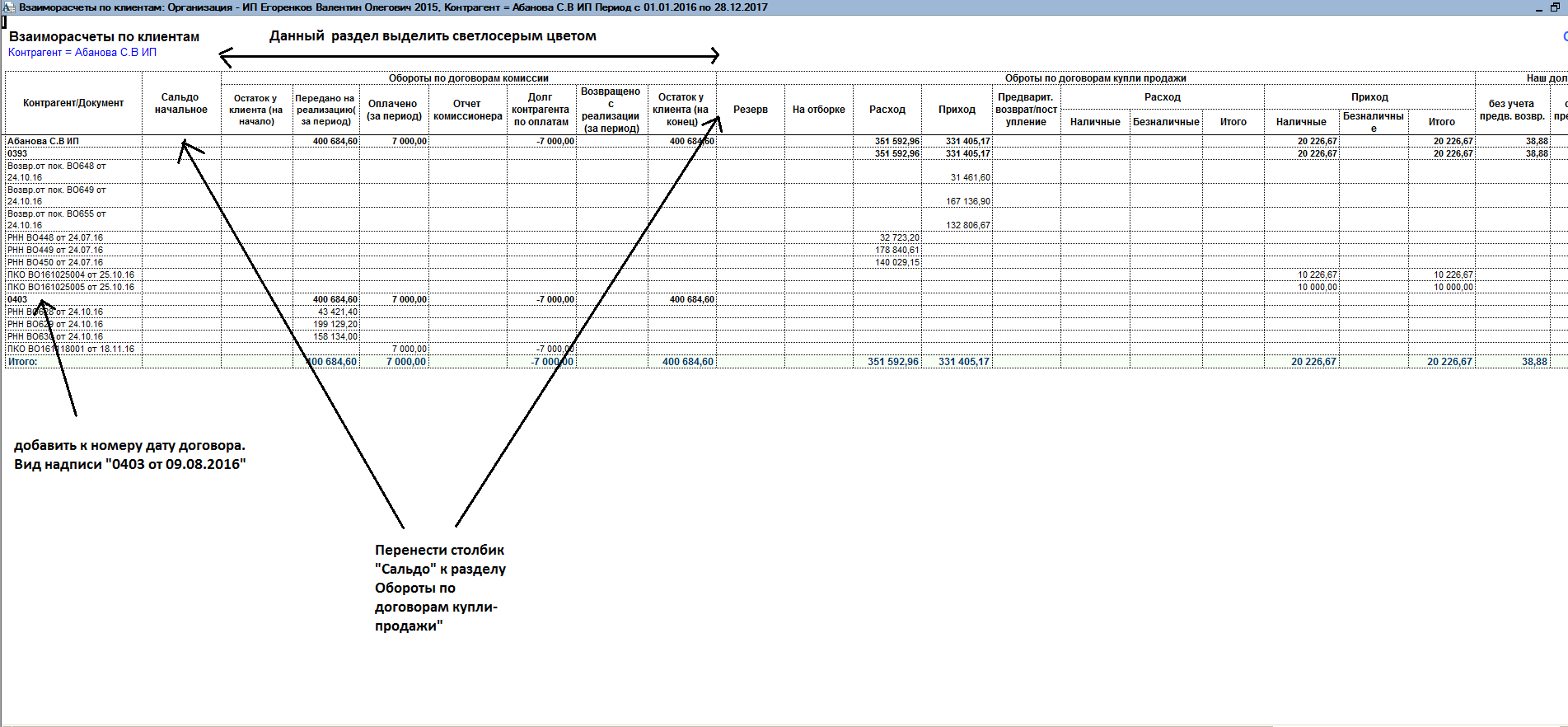
Task: Click the blue 'Контрагент = Абанова С.В ИП' text
Action: [82, 53]
